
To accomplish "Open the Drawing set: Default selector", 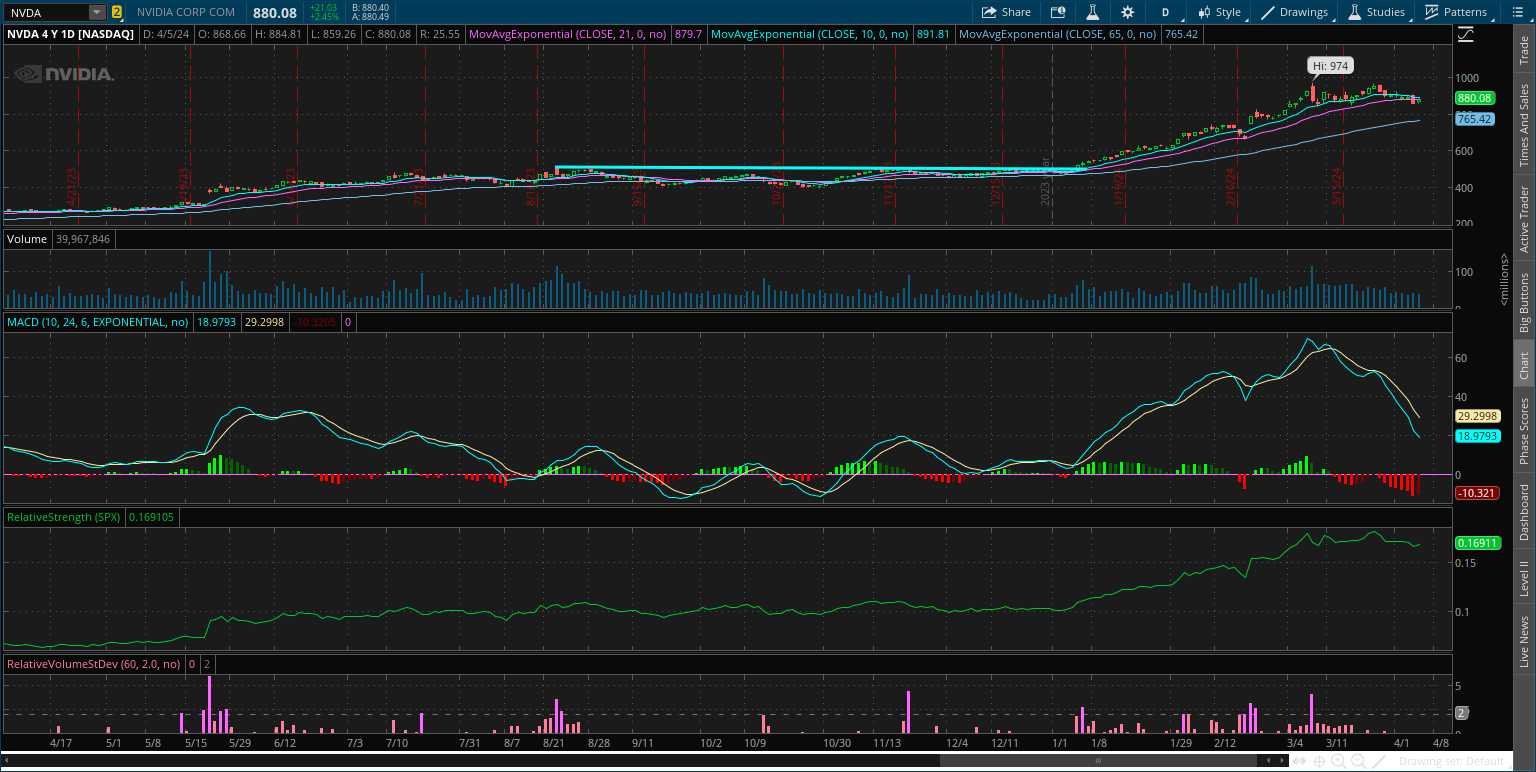I will [1451, 761].
